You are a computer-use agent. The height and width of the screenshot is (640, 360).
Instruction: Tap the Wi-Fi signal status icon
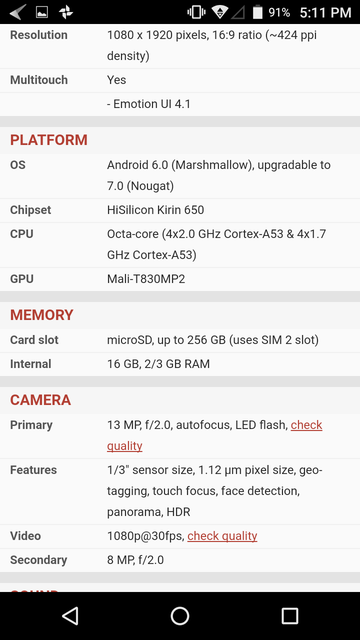(x=220, y=12)
